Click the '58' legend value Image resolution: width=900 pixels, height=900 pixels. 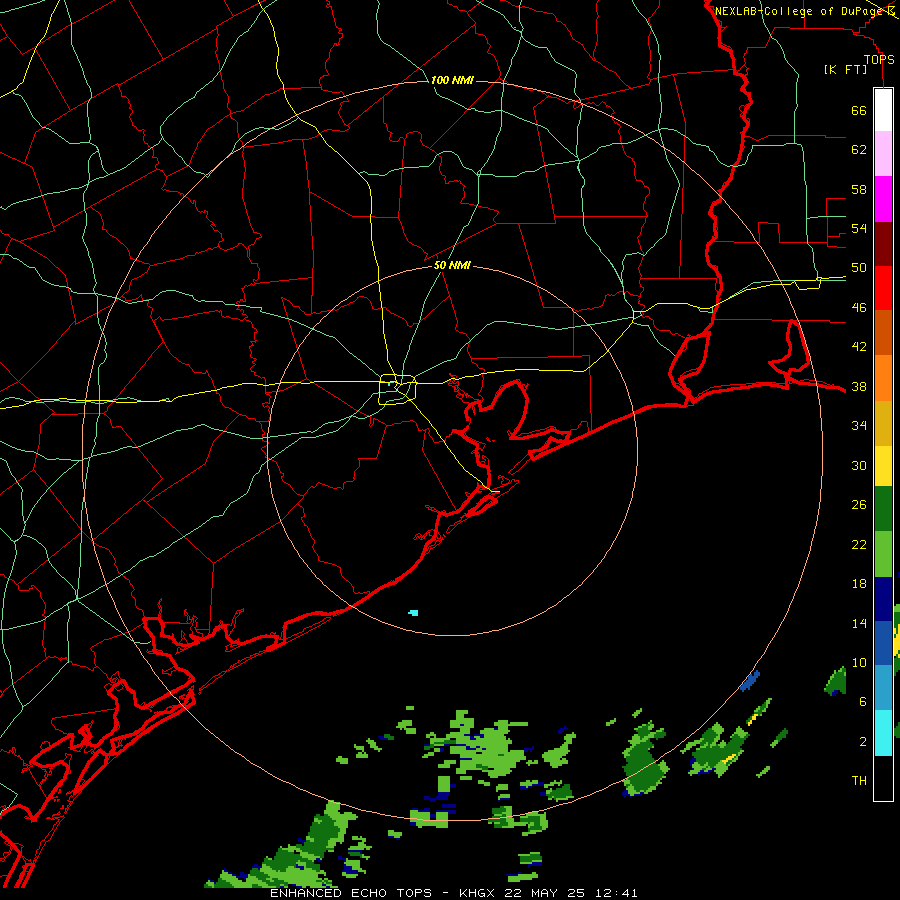pos(859,189)
